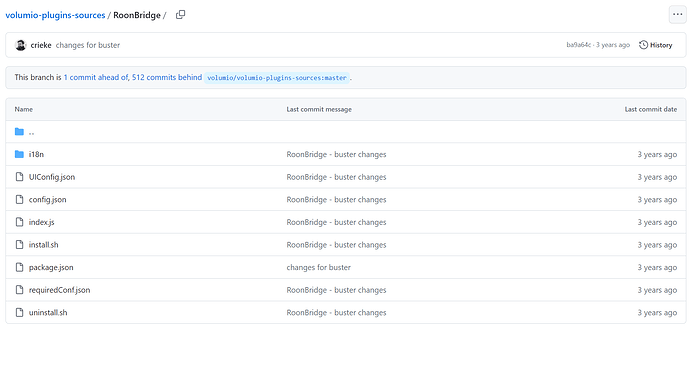
Task: Open the config.json file
Action: (48, 199)
